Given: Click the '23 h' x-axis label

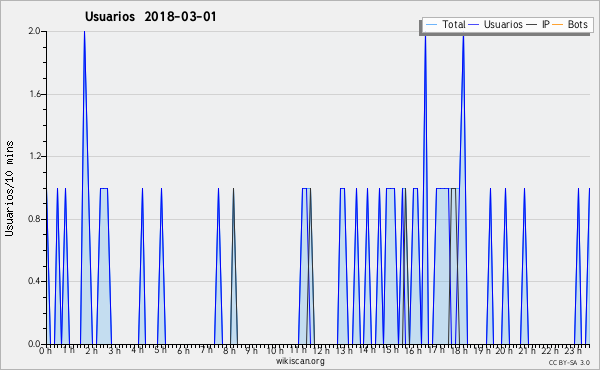Looking at the screenshot, I should (574, 350).
